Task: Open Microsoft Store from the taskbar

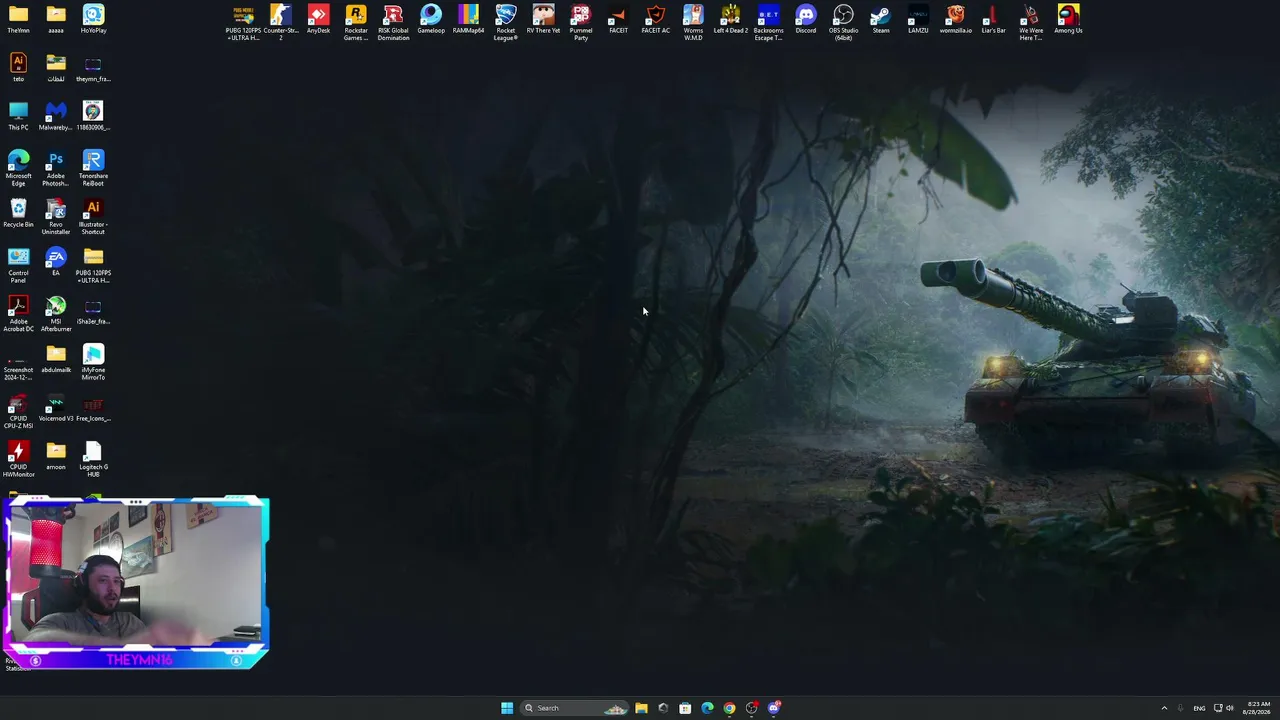Action: pyautogui.click(x=685, y=708)
